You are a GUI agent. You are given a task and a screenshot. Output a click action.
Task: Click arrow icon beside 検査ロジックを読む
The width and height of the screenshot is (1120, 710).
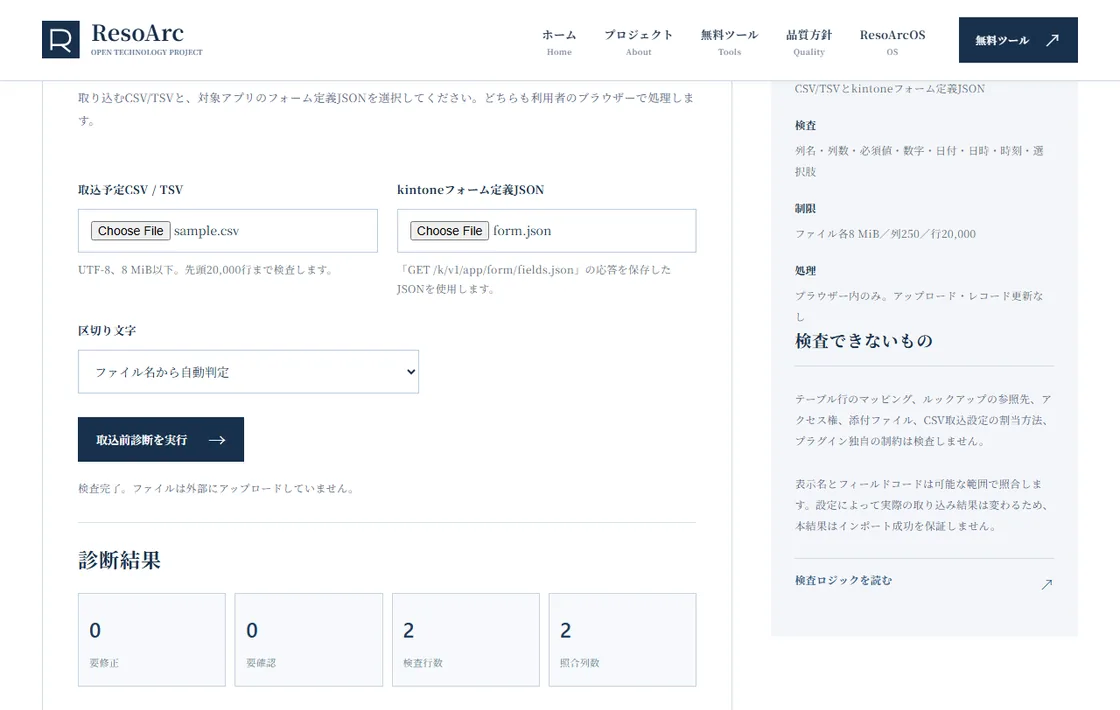(x=1046, y=584)
